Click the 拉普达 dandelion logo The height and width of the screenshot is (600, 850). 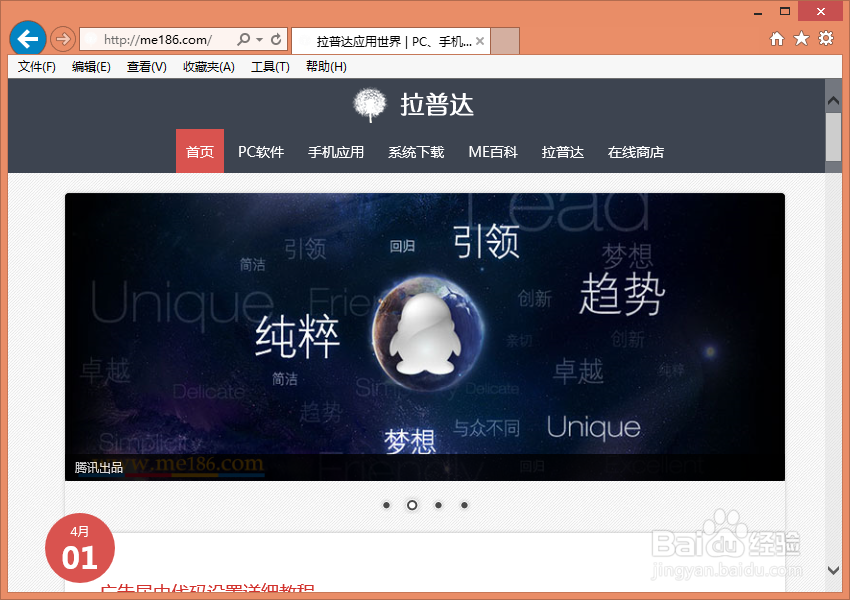click(370, 105)
